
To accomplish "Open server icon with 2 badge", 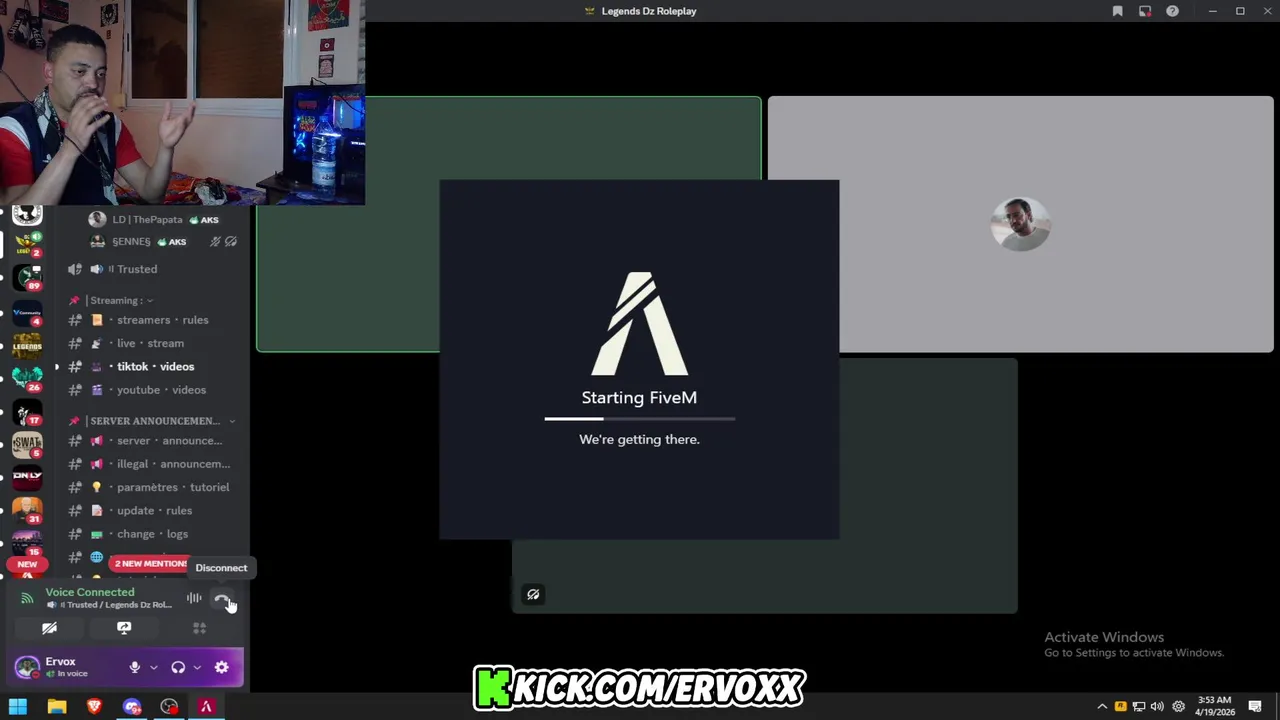I will 27,244.
